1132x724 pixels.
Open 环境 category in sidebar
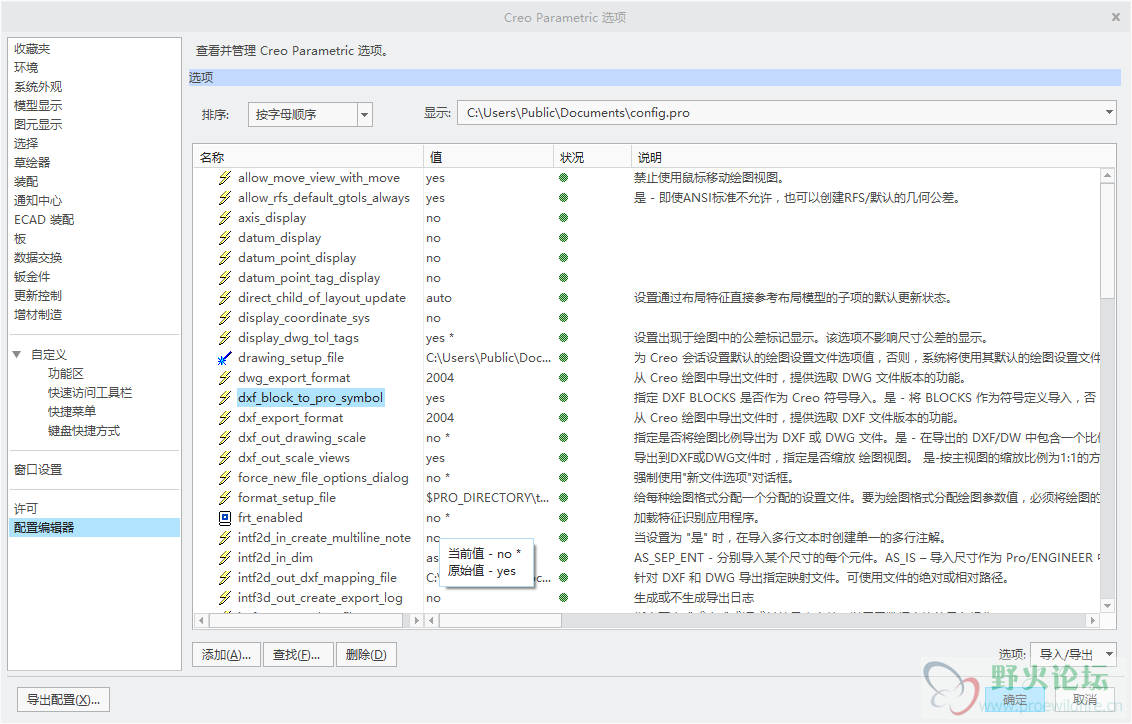pos(26,67)
